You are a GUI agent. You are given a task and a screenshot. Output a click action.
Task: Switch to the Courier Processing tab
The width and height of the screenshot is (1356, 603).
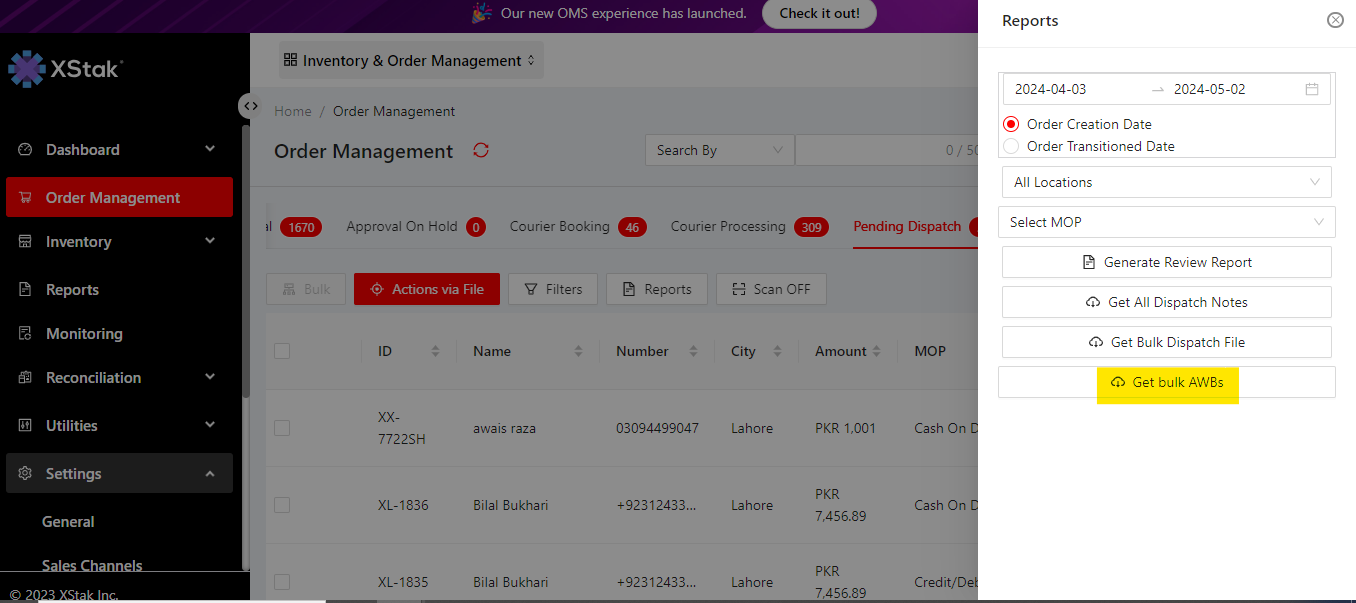tap(728, 227)
